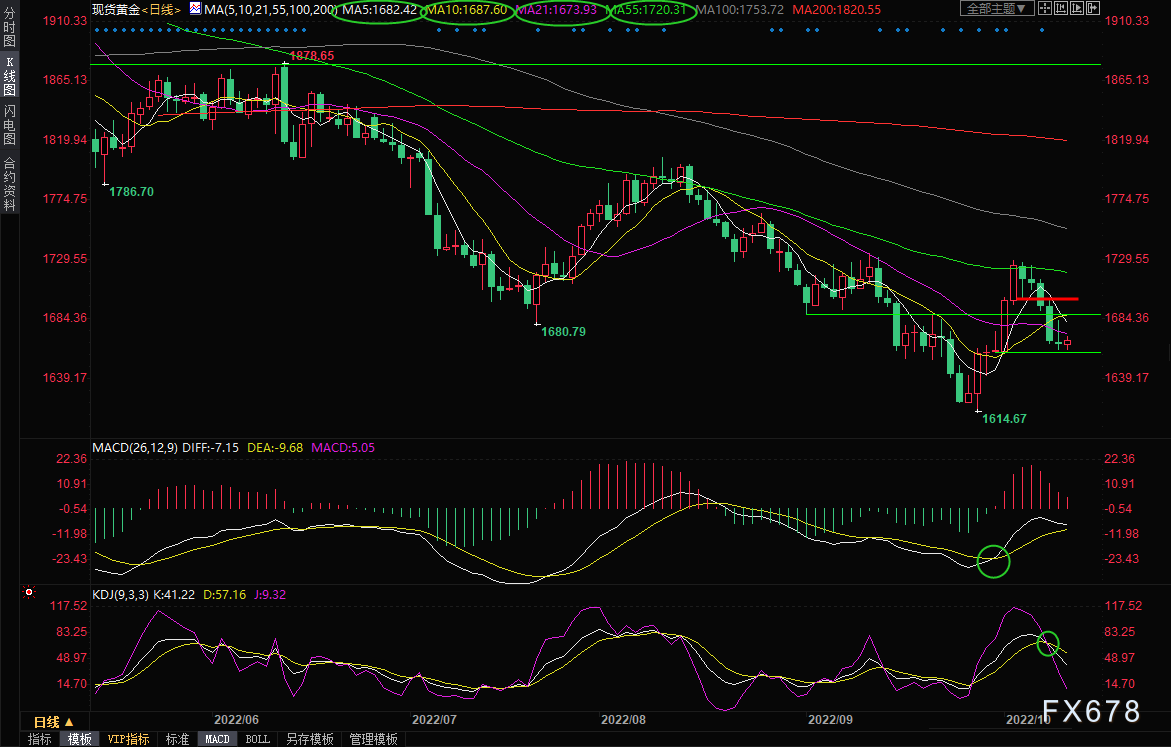Click the MA5:1682.42 value
This screenshot has width=1171, height=747.
coord(379,10)
